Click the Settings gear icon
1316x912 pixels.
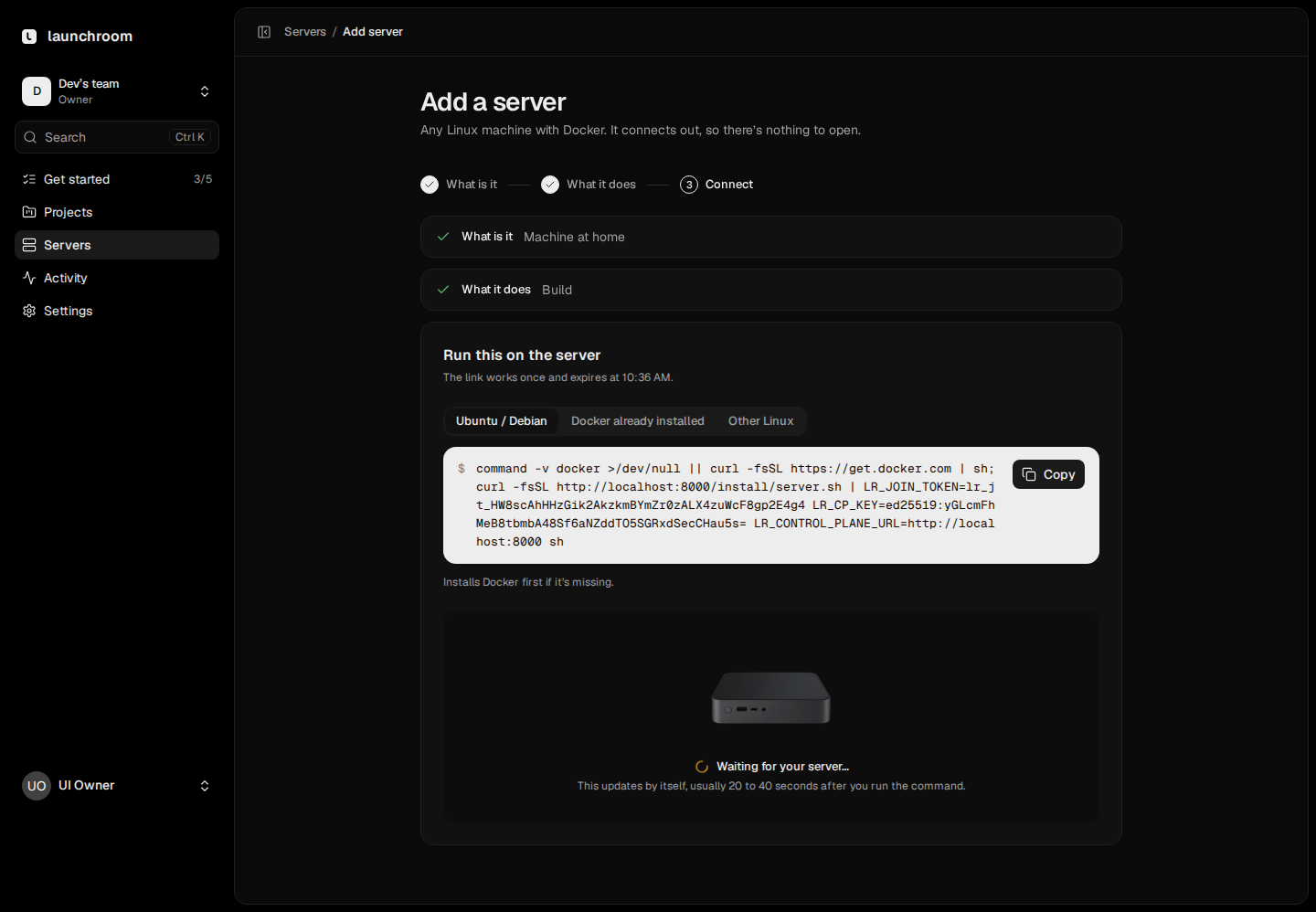coord(29,311)
